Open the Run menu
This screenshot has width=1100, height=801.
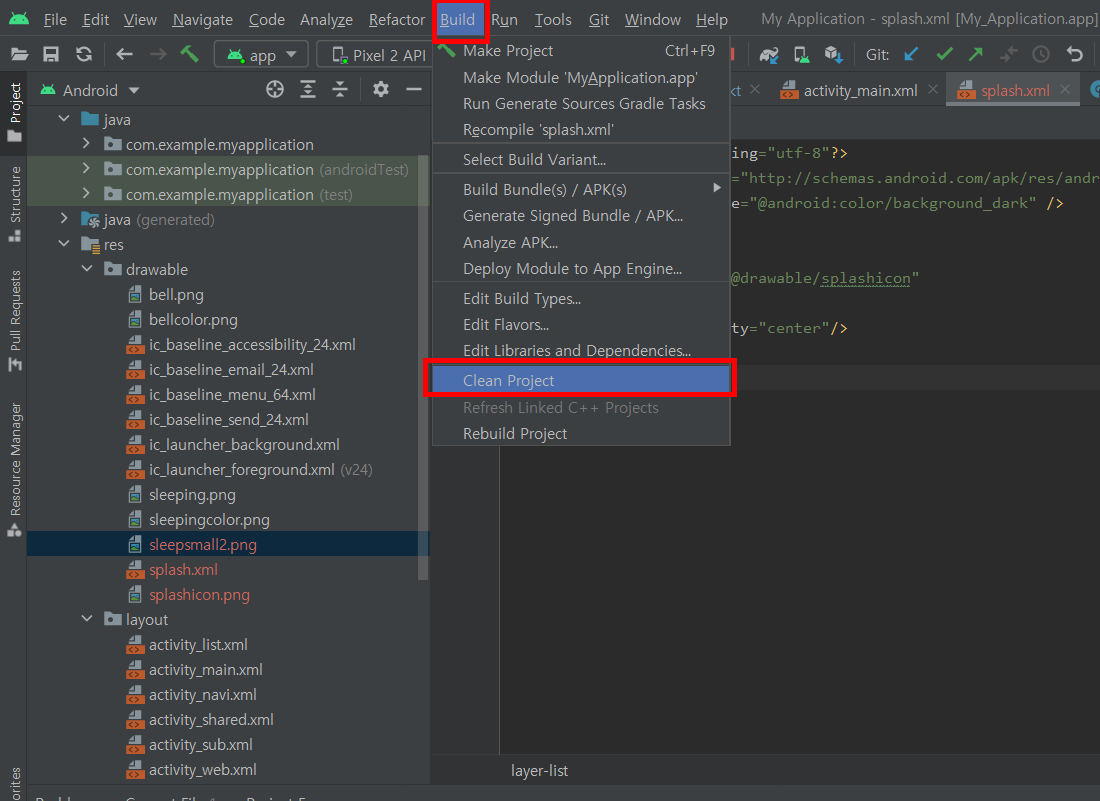504,20
